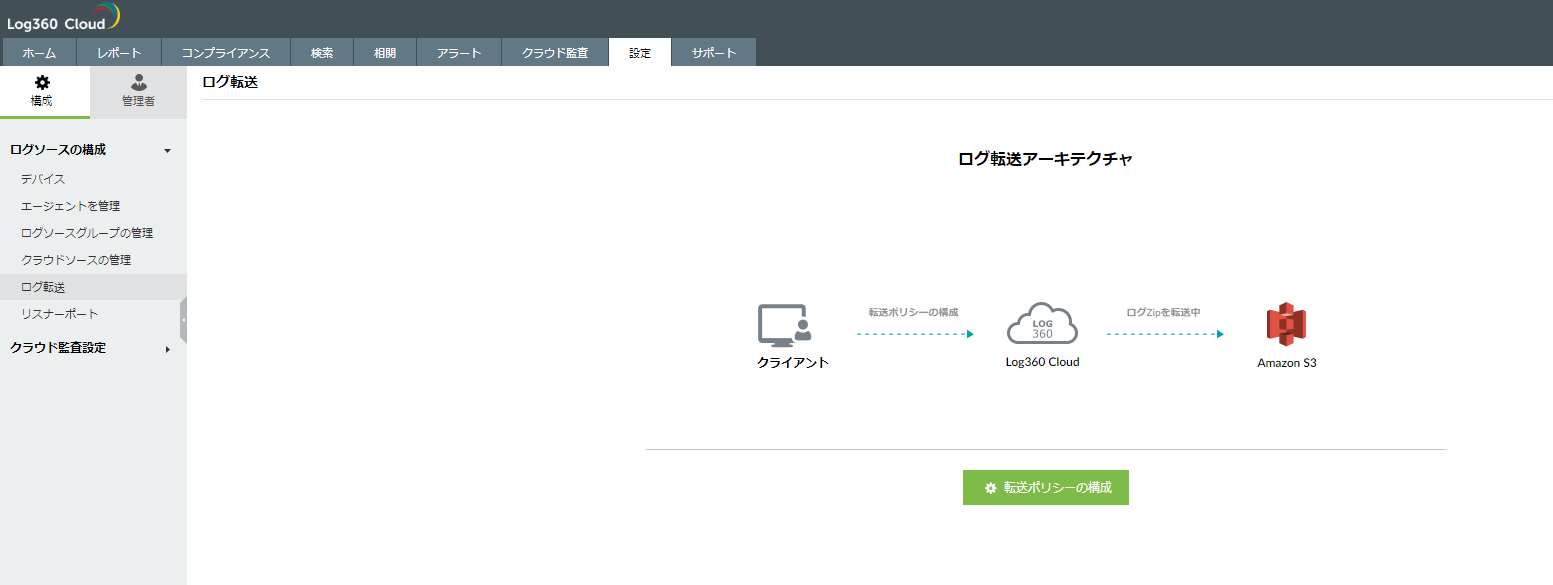Click the 転送ポリシーの構成 button
Viewport: 1553px width, 585px height.
point(1046,487)
